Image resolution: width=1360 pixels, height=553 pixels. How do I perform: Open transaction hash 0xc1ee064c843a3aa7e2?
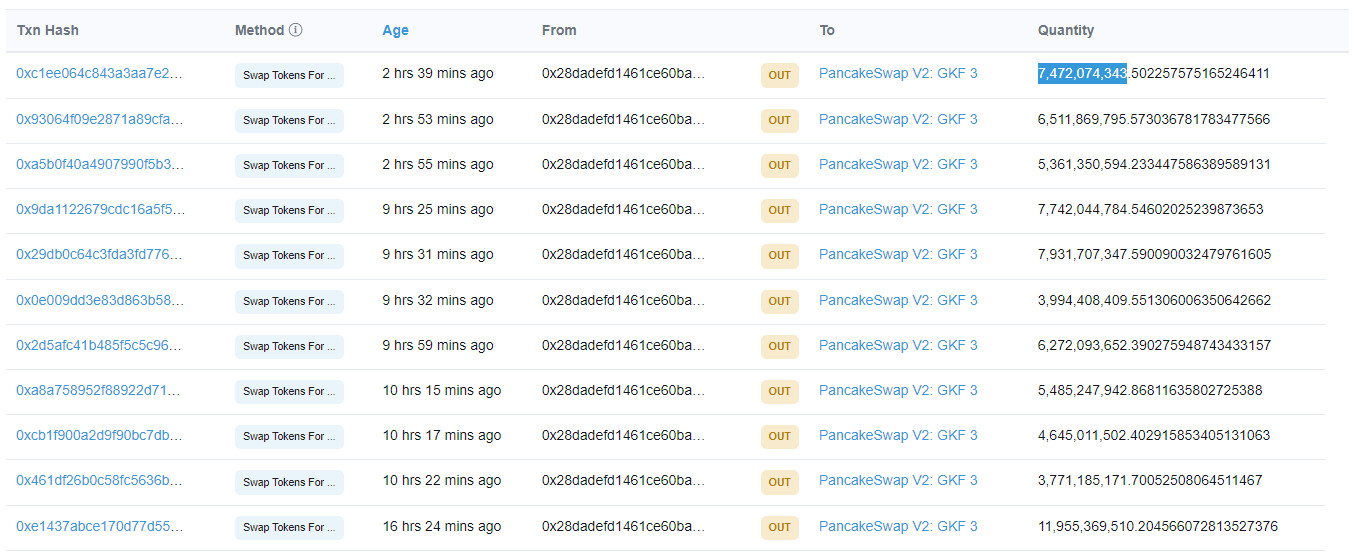click(x=99, y=74)
